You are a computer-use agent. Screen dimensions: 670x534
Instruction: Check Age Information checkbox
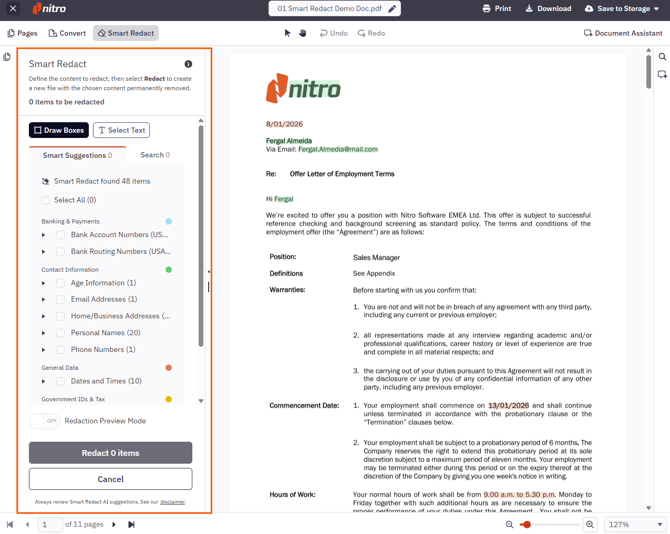click(61, 283)
